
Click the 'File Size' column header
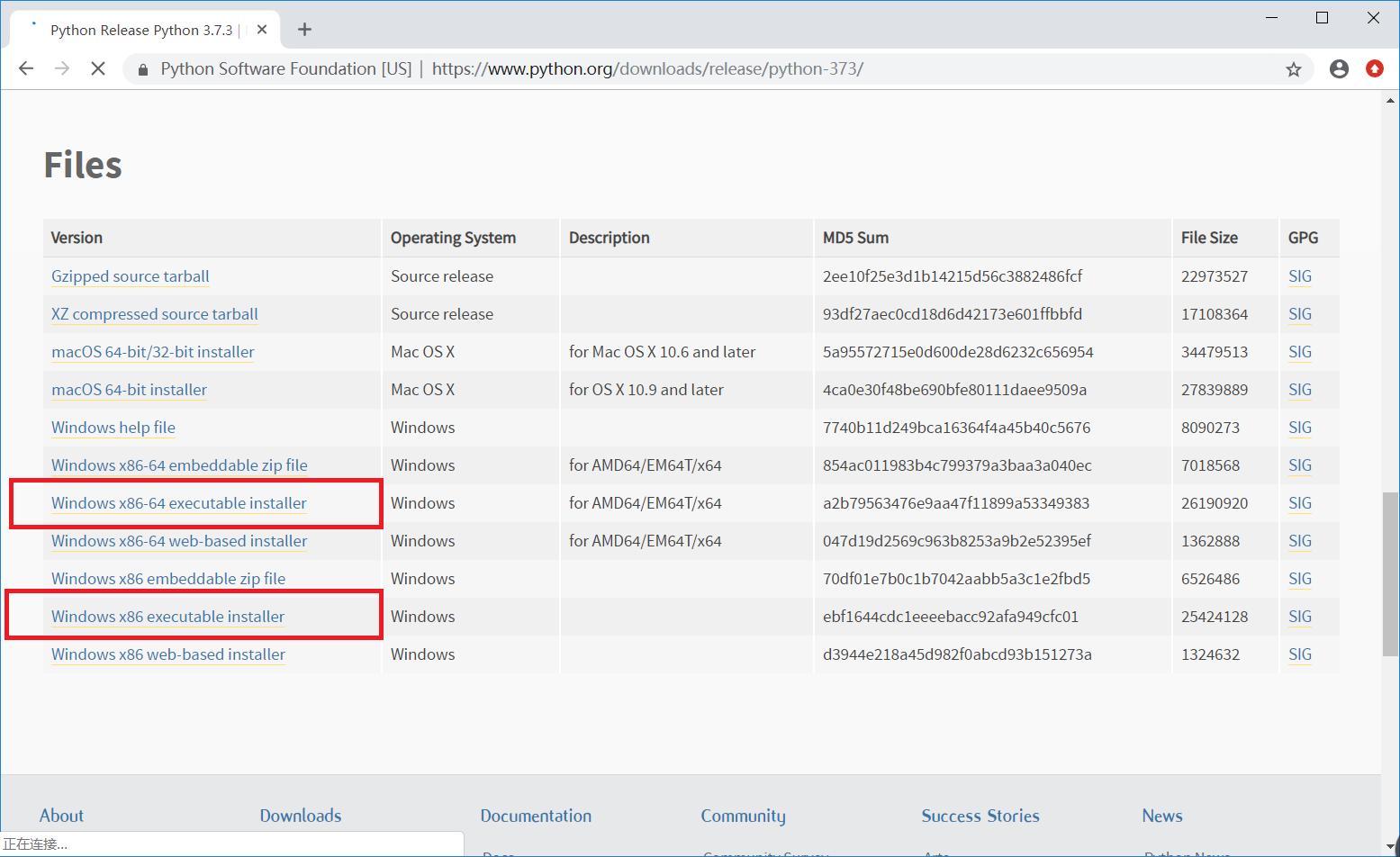pos(1209,238)
